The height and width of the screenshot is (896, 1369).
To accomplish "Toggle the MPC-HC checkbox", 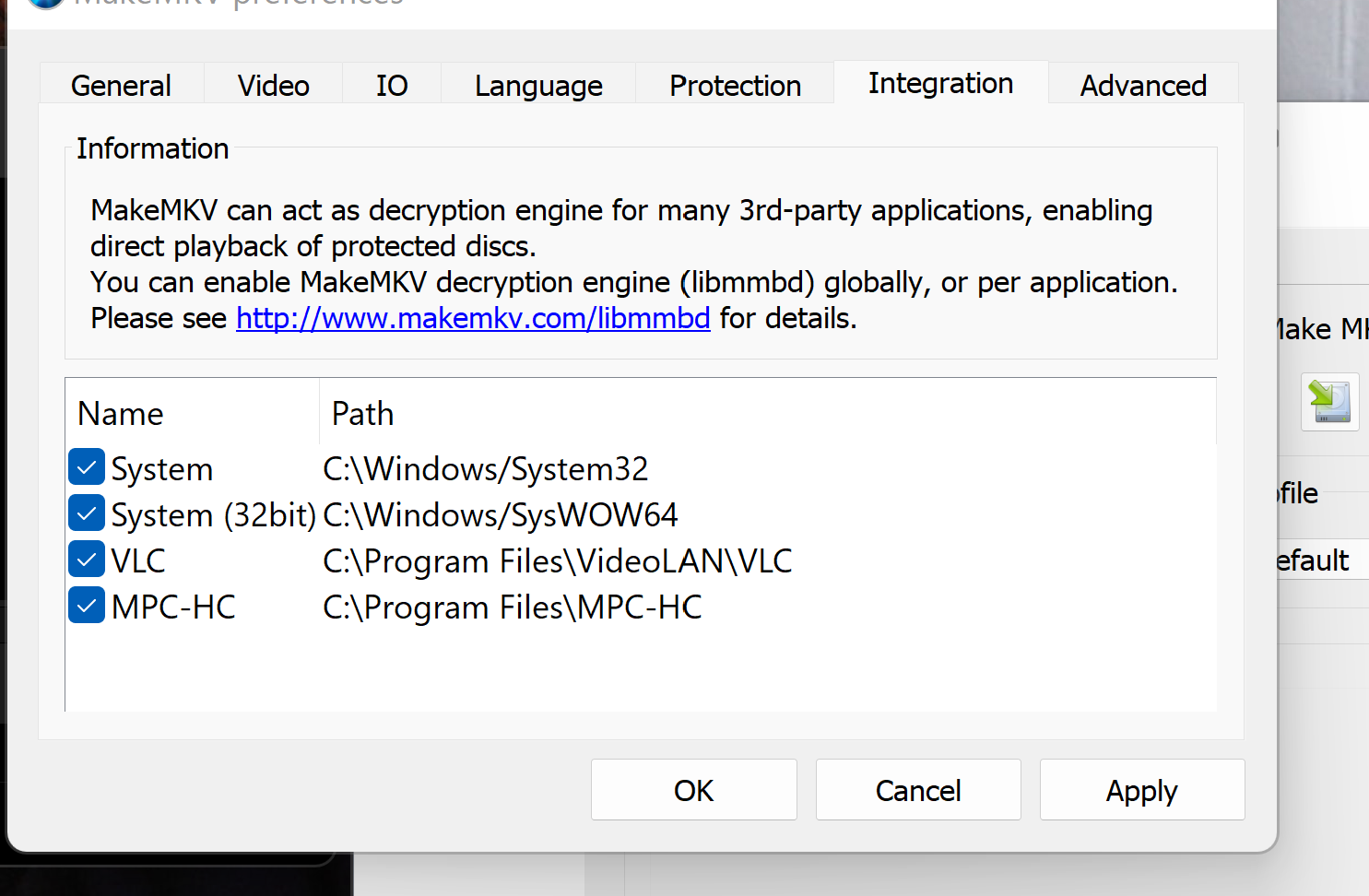I will pos(87,607).
